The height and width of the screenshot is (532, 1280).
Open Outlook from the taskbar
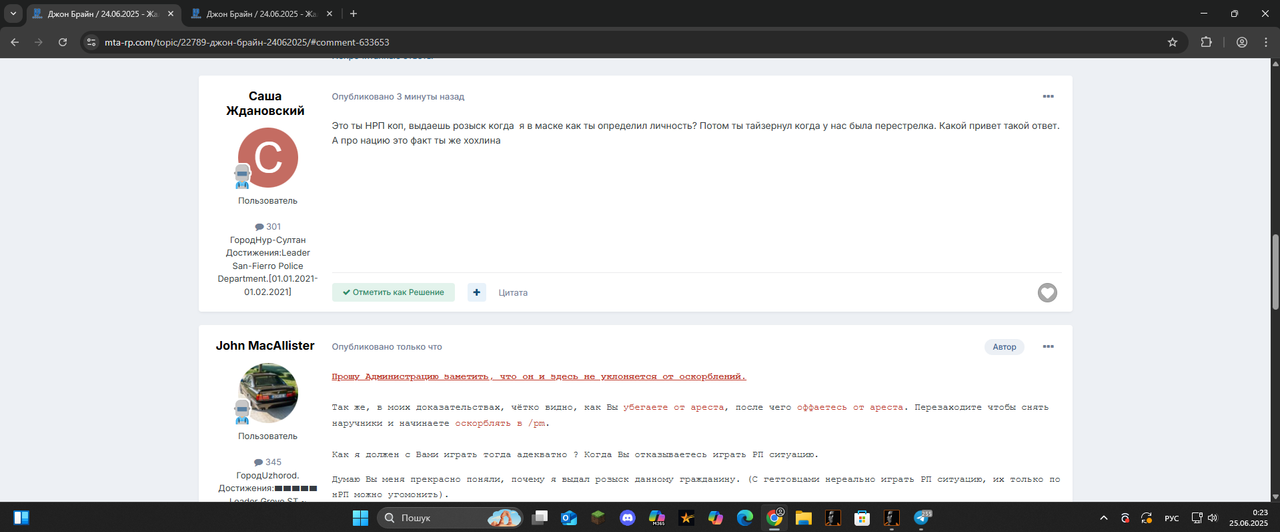[569, 518]
